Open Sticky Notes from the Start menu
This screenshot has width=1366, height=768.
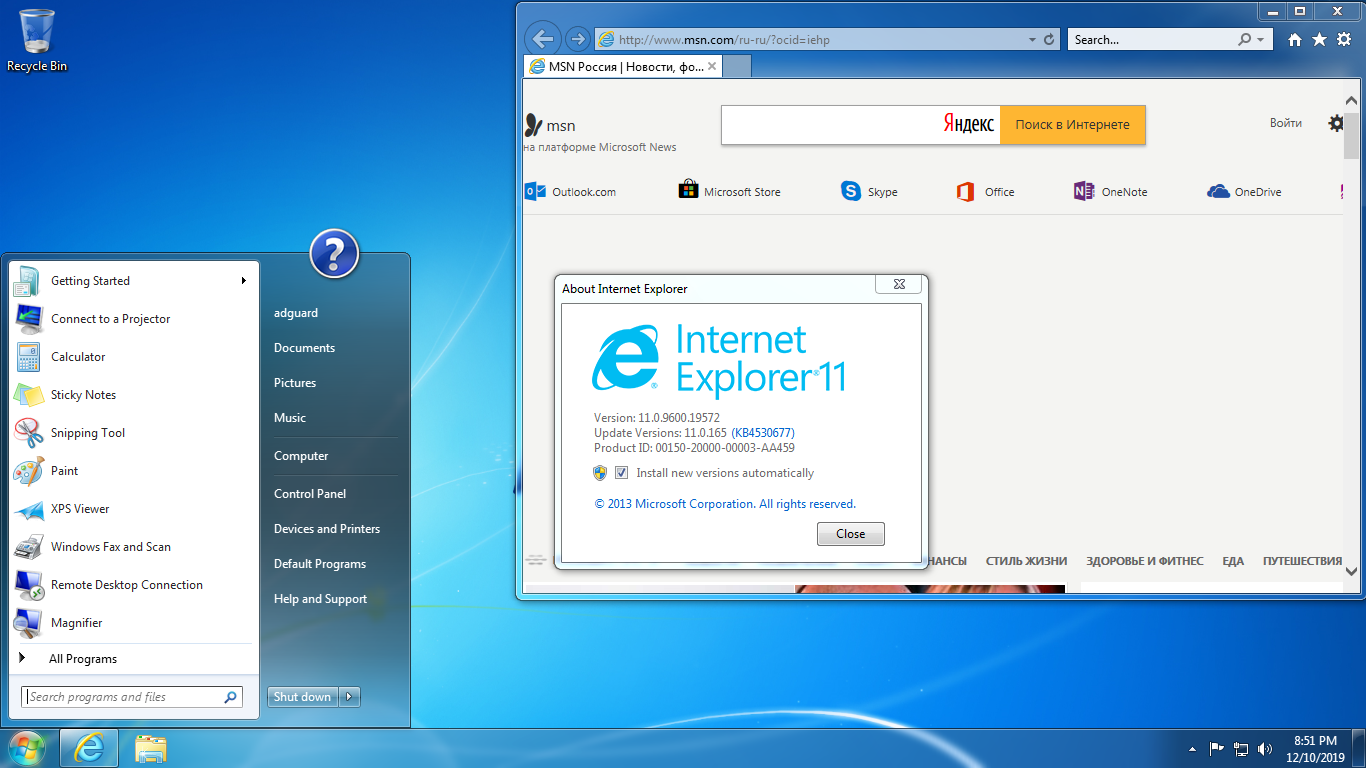(134, 395)
